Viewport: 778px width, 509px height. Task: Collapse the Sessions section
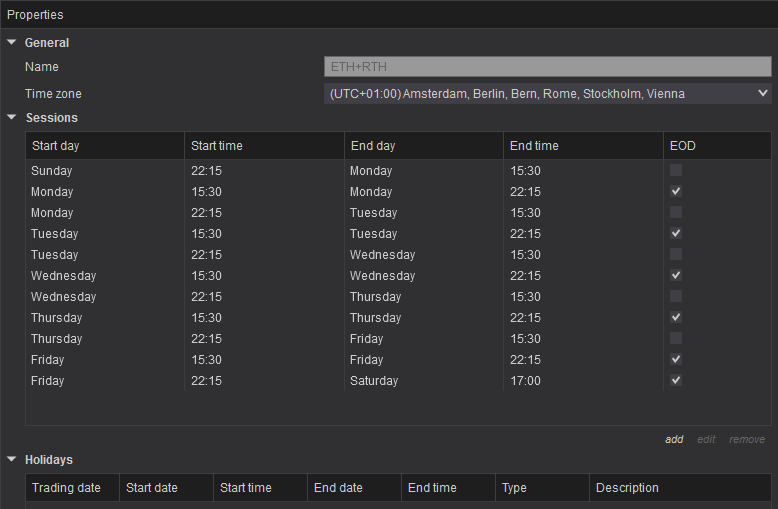point(12,117)
